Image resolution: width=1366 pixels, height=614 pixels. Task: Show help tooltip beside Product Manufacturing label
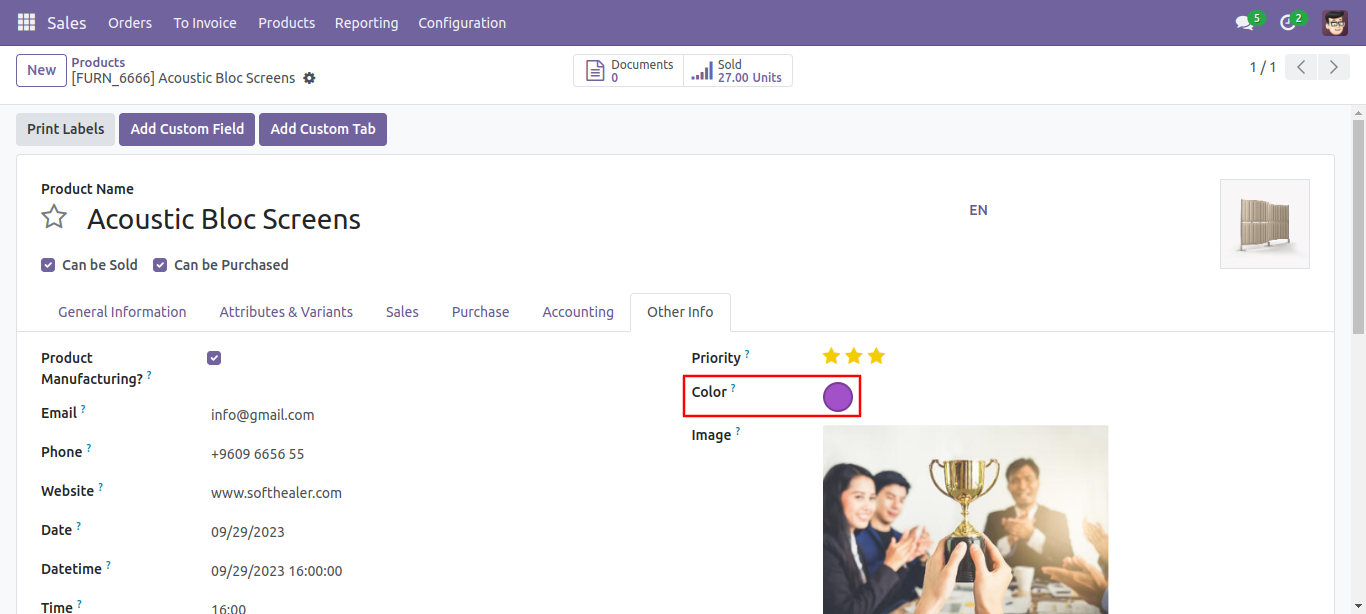click(x=149, y=375)
